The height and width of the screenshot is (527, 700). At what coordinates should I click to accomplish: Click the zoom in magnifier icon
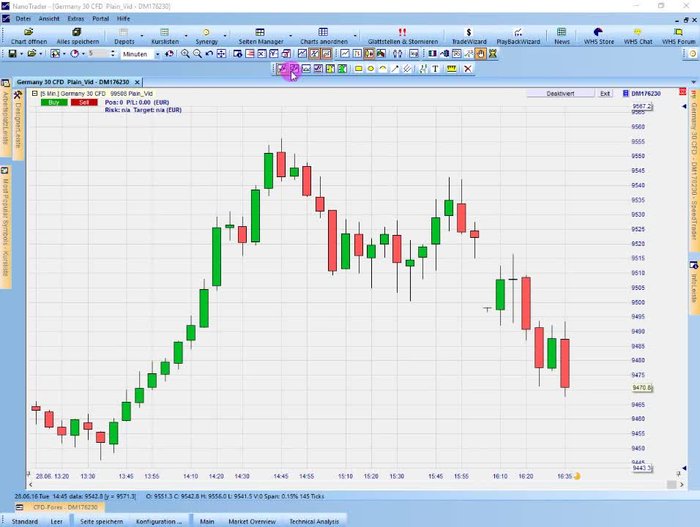coord(184,54)
